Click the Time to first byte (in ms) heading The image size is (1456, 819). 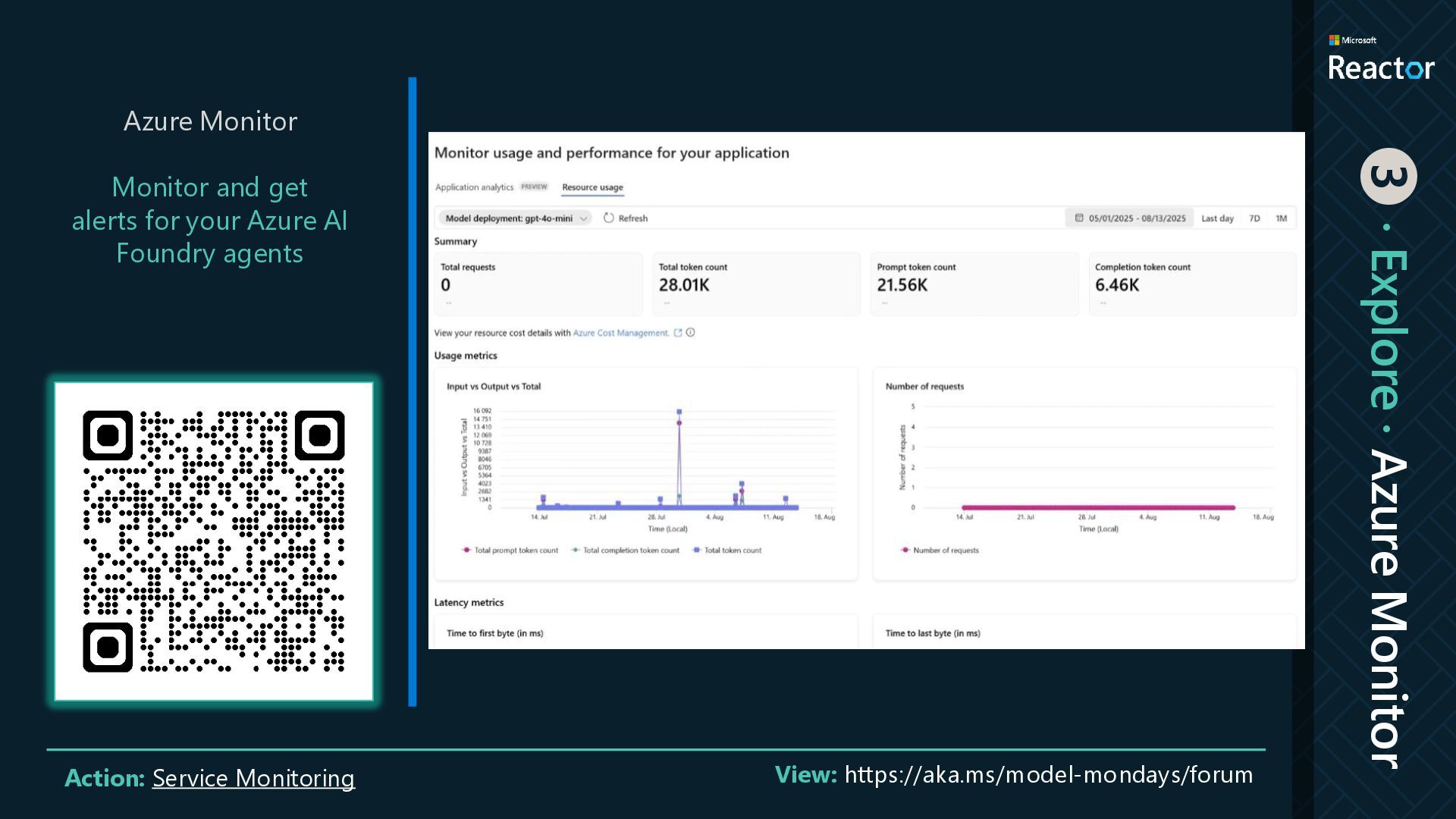494,633
